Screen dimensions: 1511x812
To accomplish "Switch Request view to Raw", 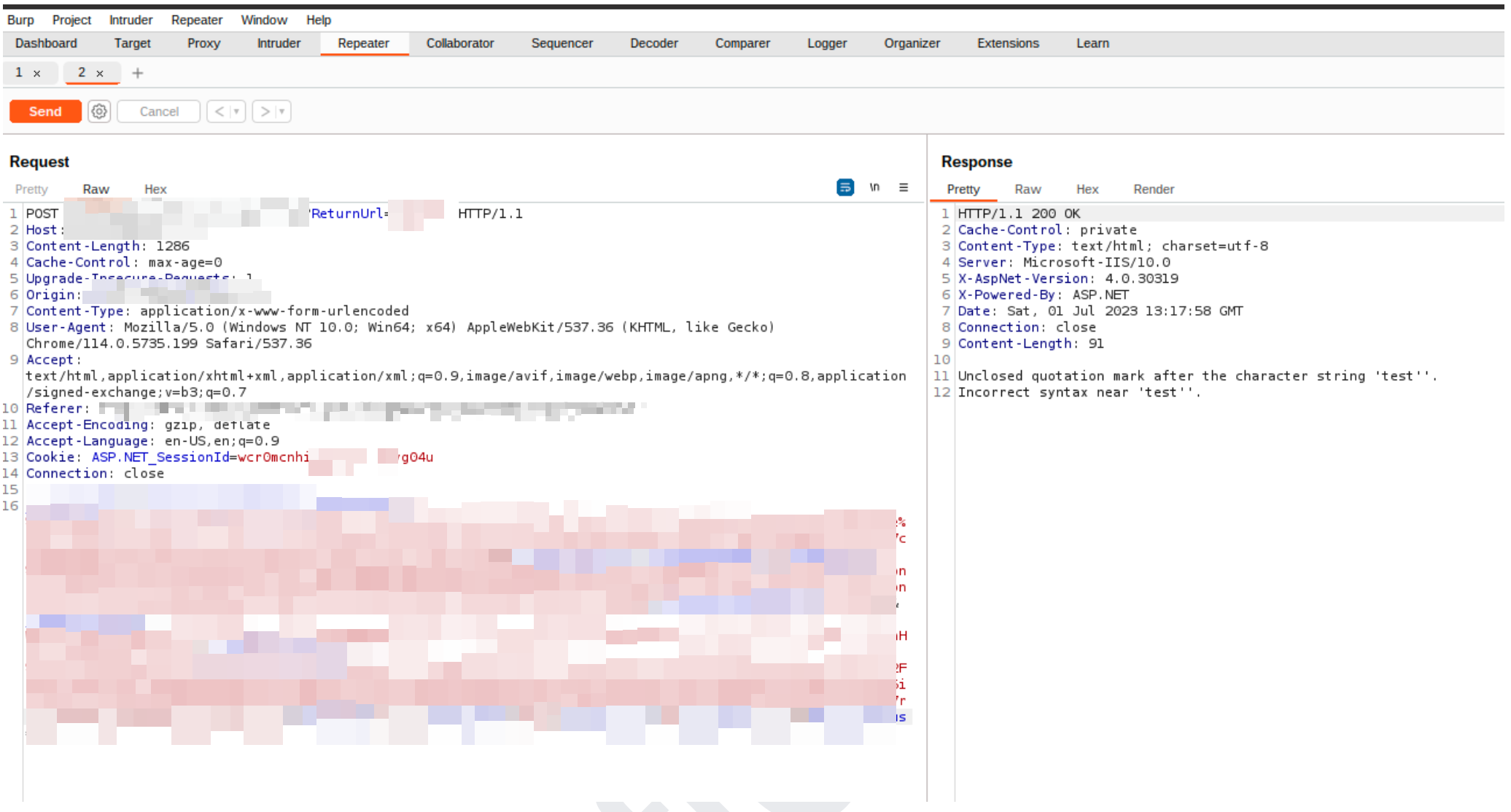I will (x=96, y=189).
